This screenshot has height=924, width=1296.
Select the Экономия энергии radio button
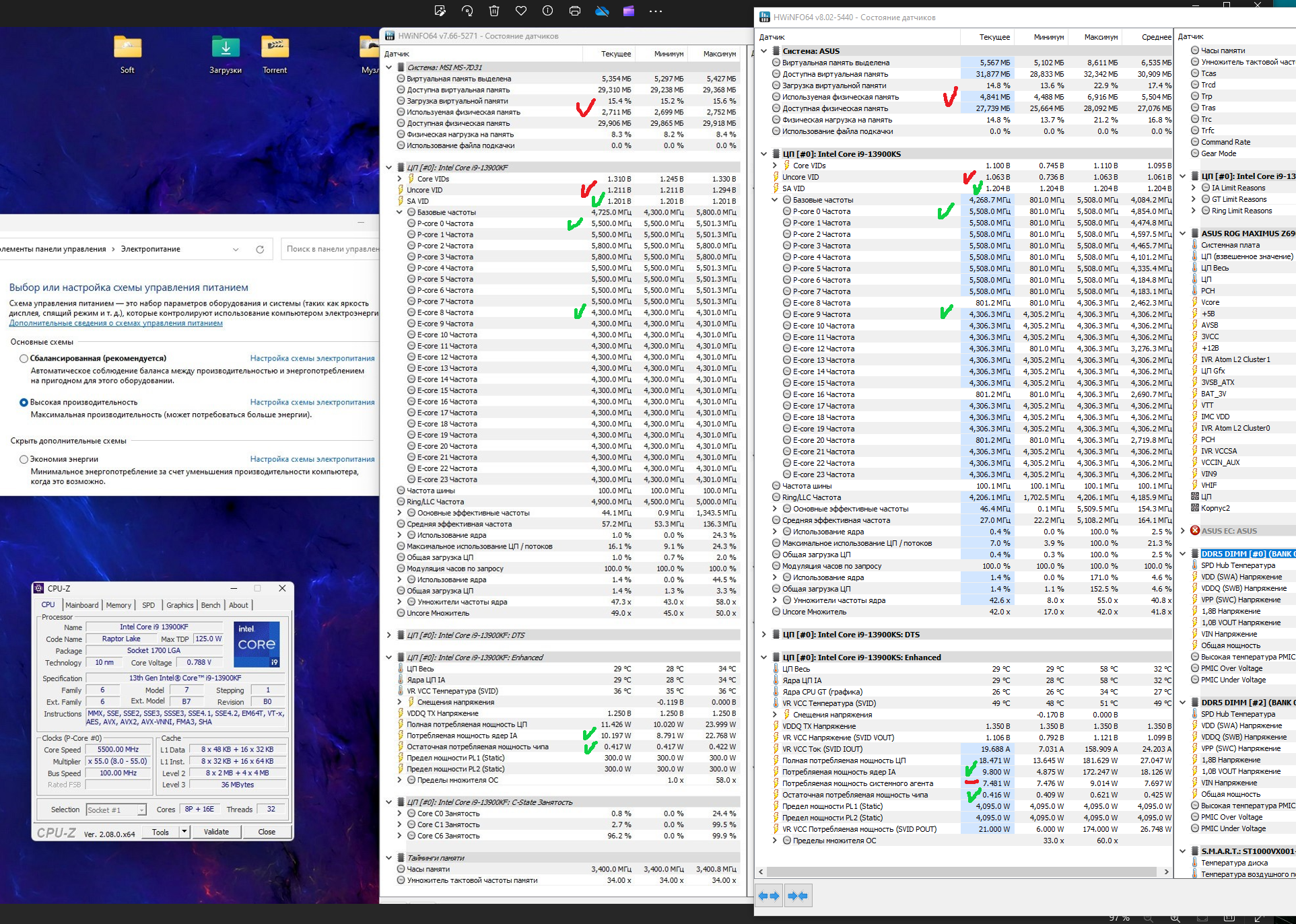(24, 460)
